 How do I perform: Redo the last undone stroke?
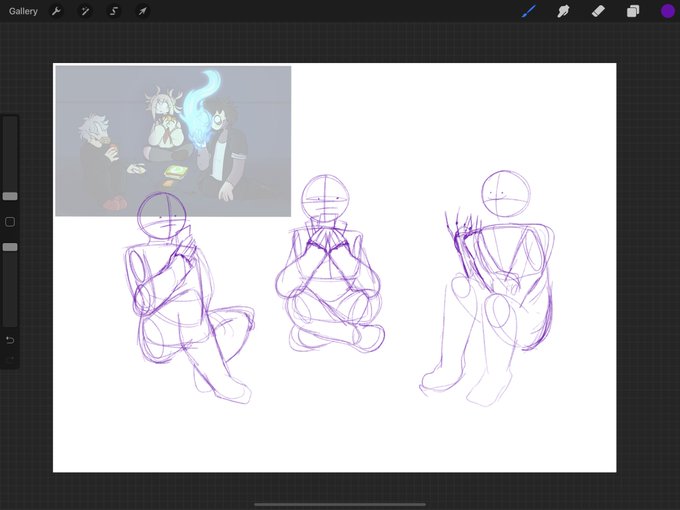pos(10,358)
